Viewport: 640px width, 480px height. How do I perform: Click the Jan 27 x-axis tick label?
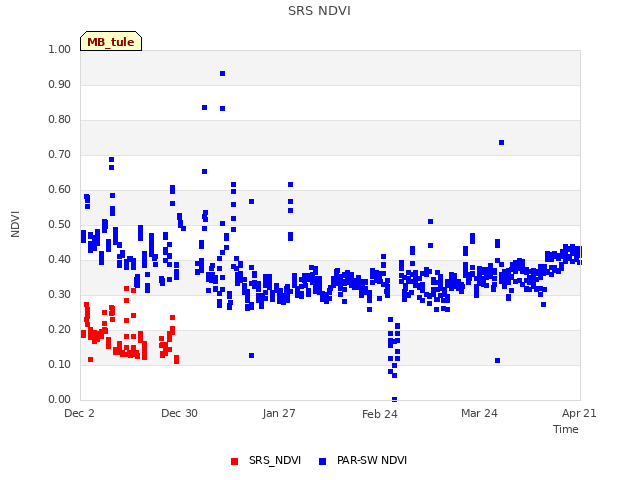coord(279,413)
